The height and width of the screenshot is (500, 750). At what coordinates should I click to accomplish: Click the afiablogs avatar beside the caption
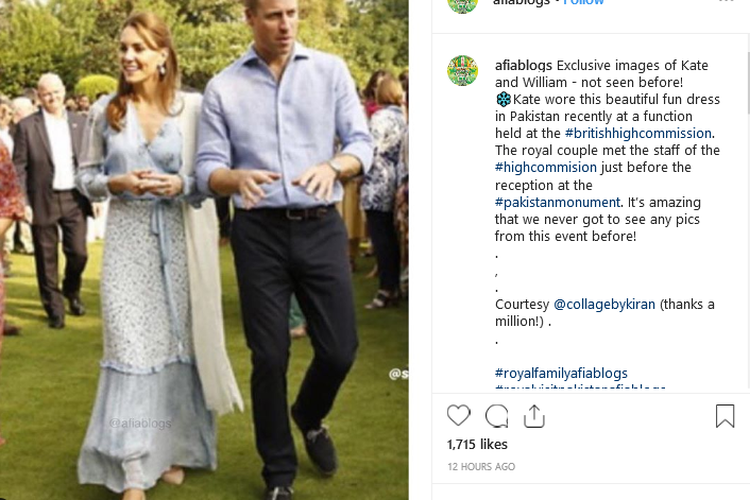coord(462,70)
